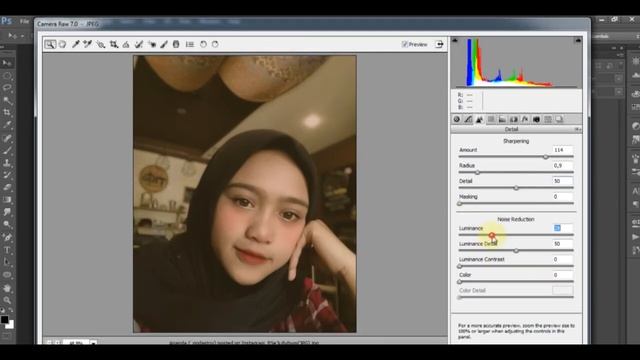640x360 pixels.
Task: Click the black foreground color swatch
Action: [4, 320]
